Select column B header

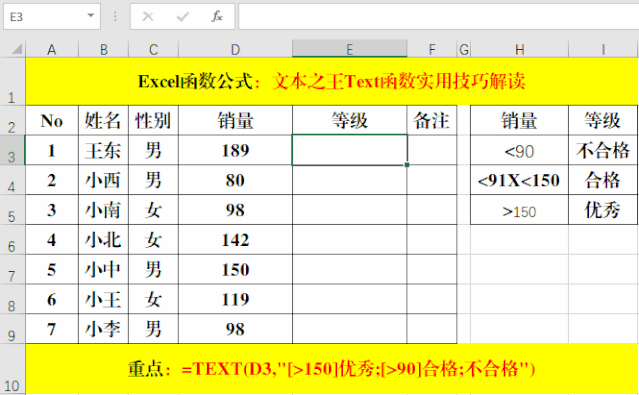(104, 49)
